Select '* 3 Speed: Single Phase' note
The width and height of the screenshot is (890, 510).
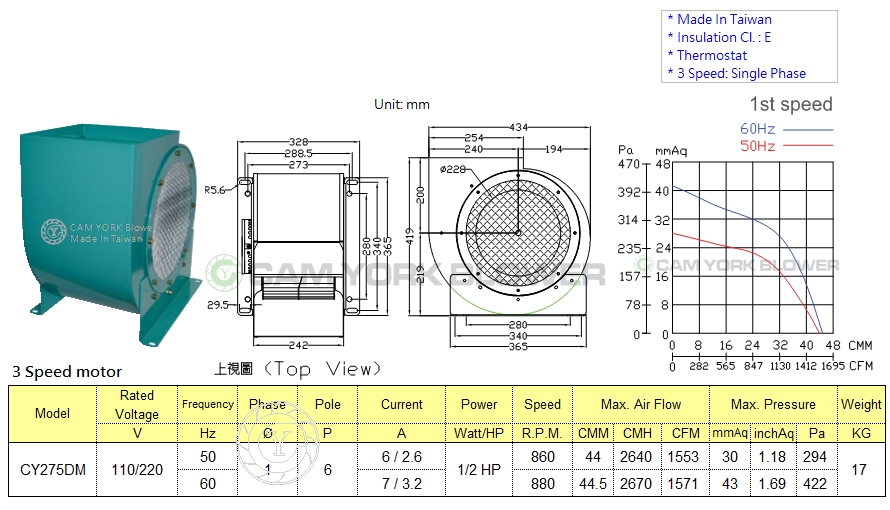737,73
